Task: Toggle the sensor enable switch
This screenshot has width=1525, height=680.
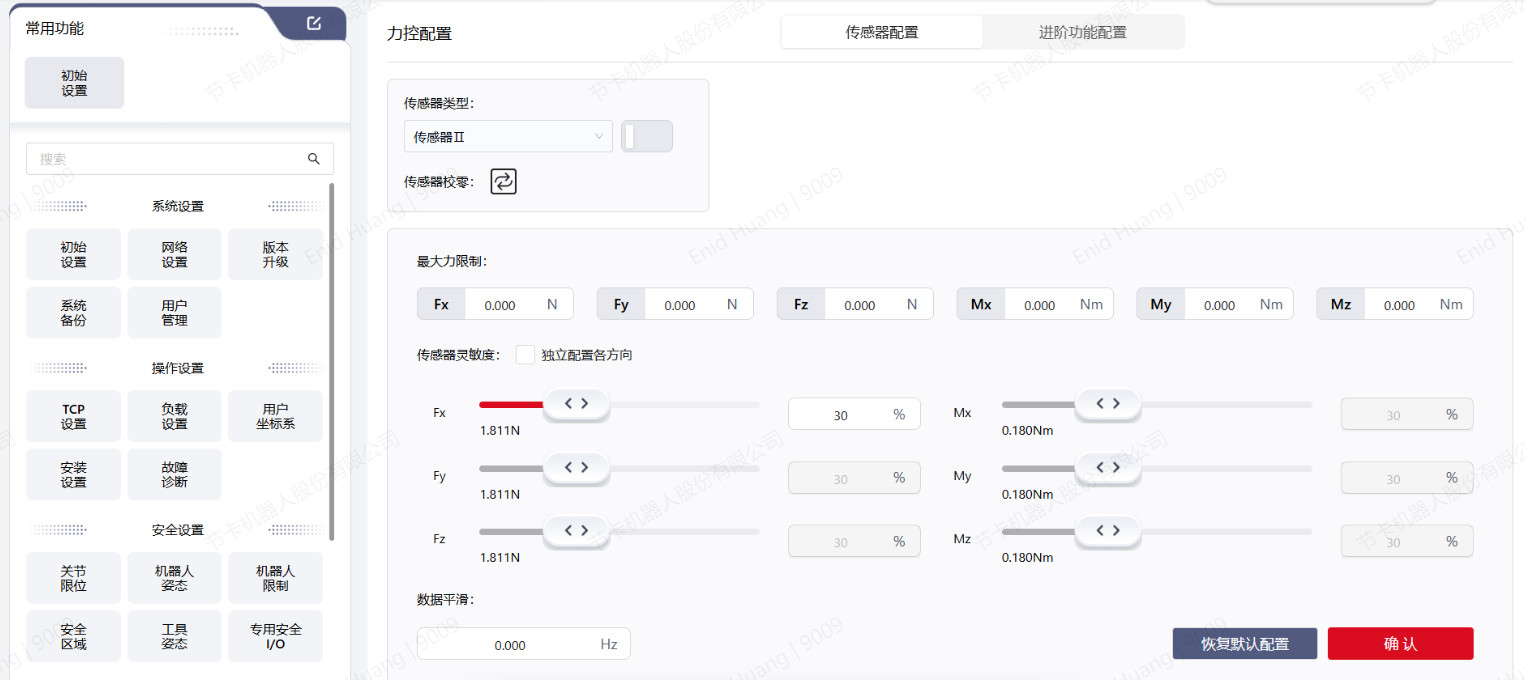Action: click(x=647, y=137)
